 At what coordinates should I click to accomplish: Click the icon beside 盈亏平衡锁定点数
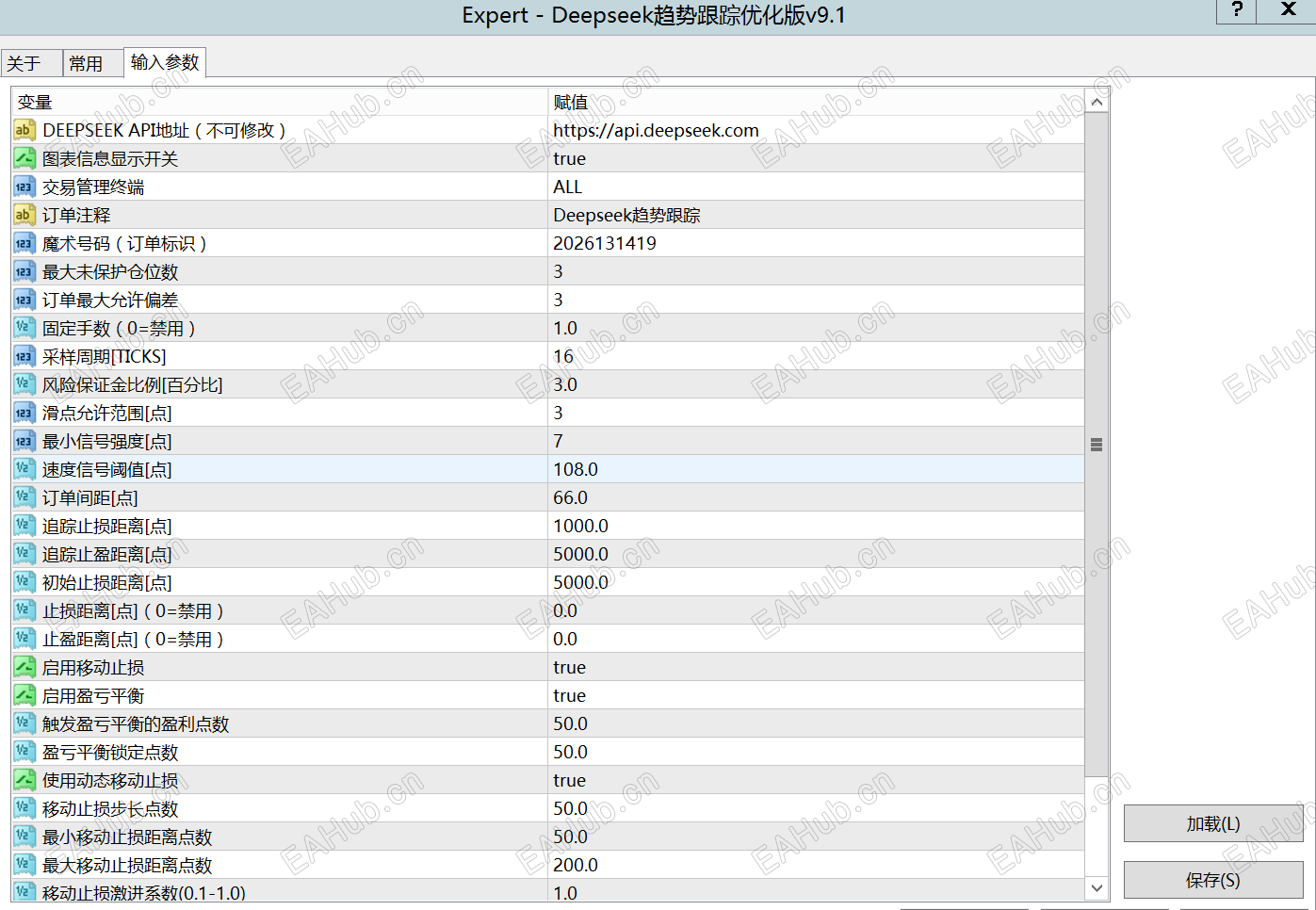tap(24, 752)
